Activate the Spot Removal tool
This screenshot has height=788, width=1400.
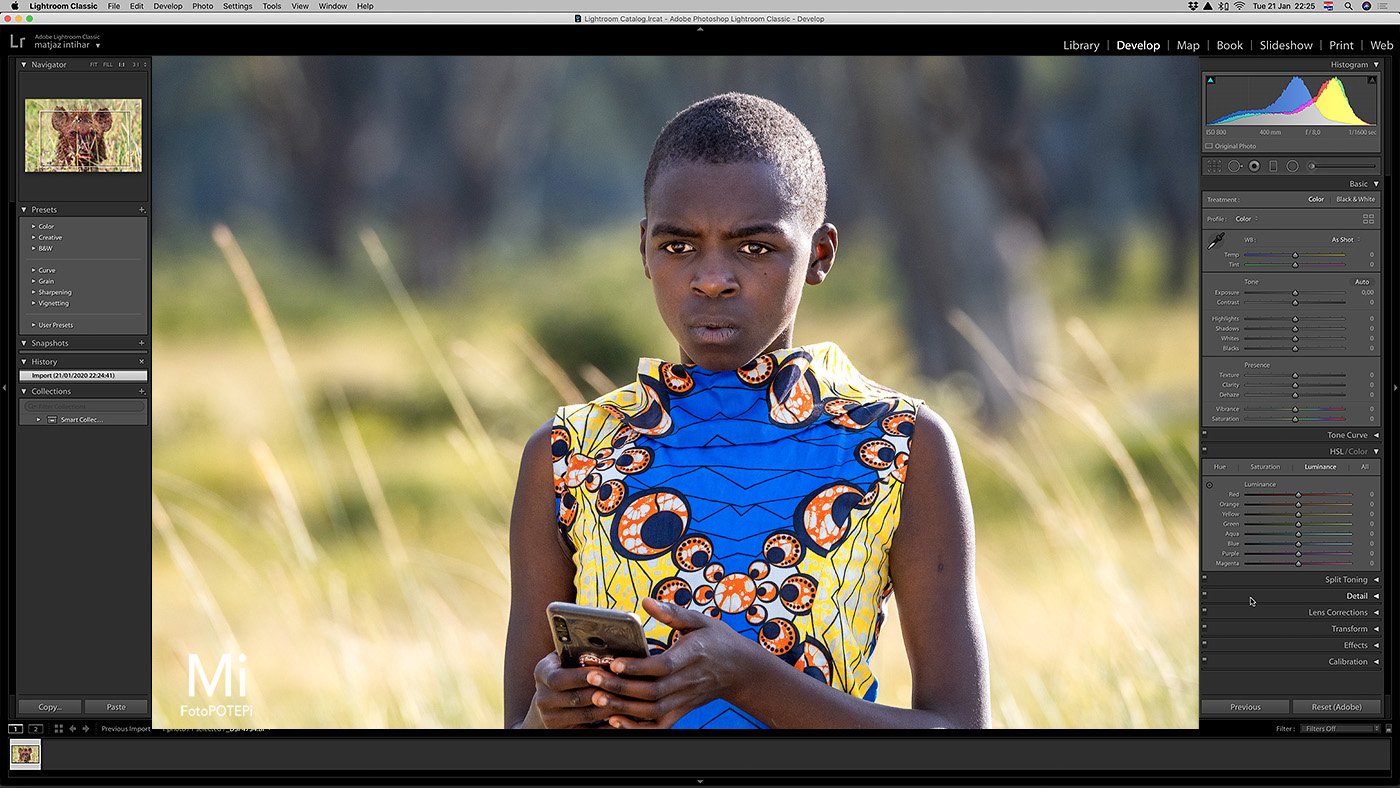coord(1234,166)
